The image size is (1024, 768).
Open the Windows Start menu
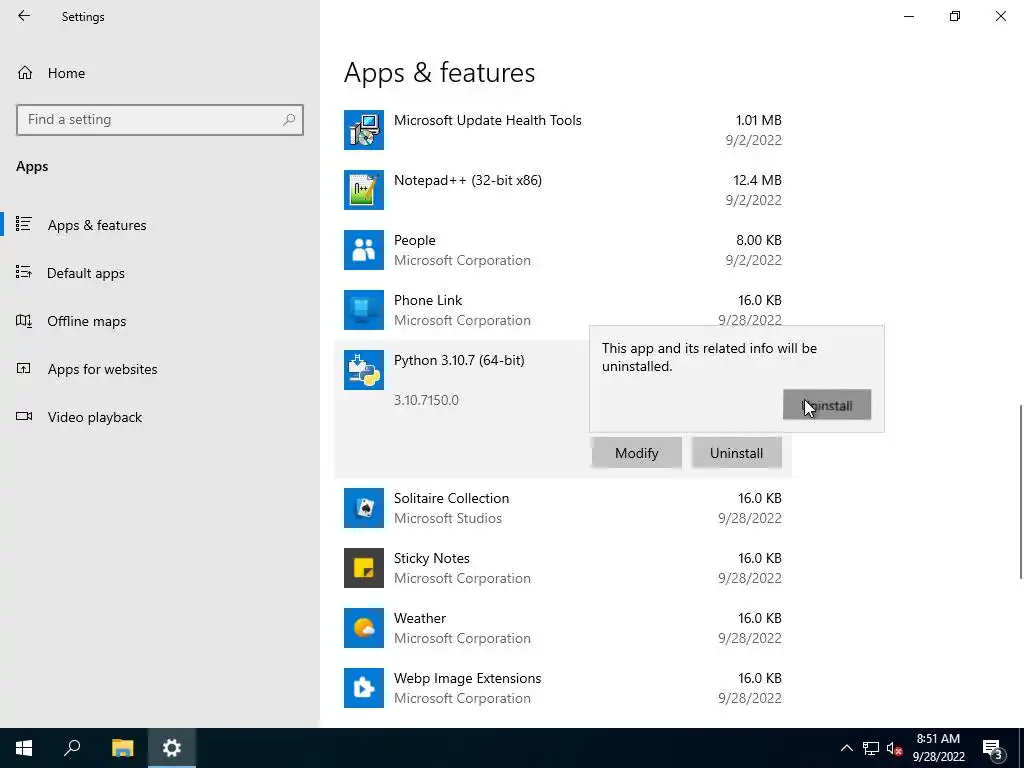tap(24, 748)
